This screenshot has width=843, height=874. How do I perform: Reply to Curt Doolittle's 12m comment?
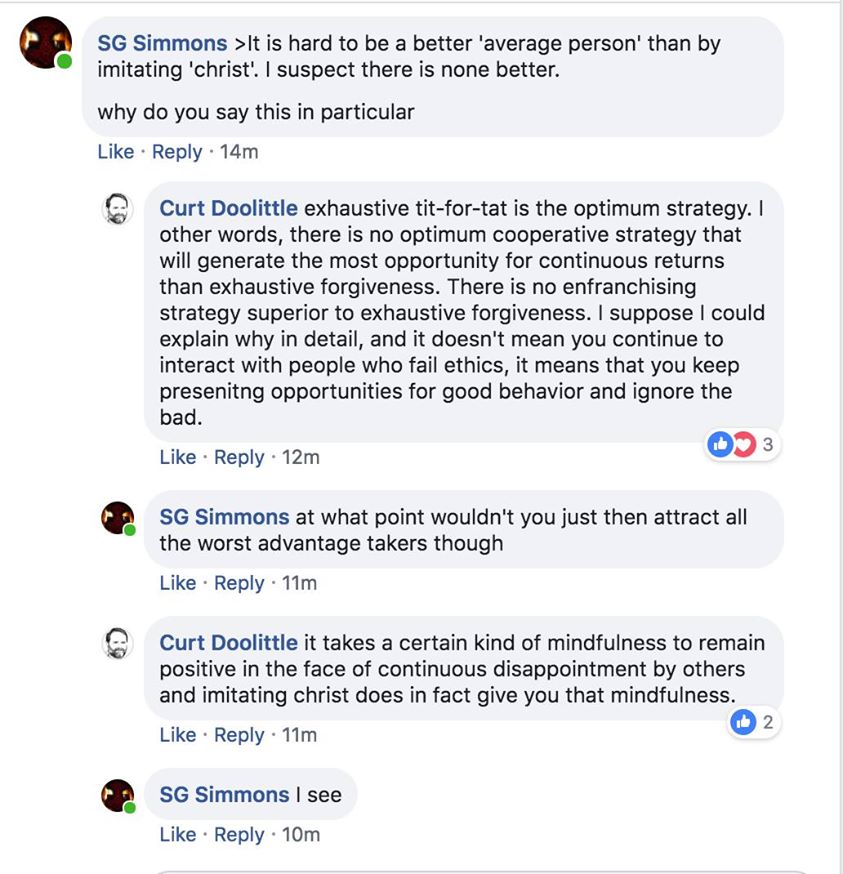(239, 457)
